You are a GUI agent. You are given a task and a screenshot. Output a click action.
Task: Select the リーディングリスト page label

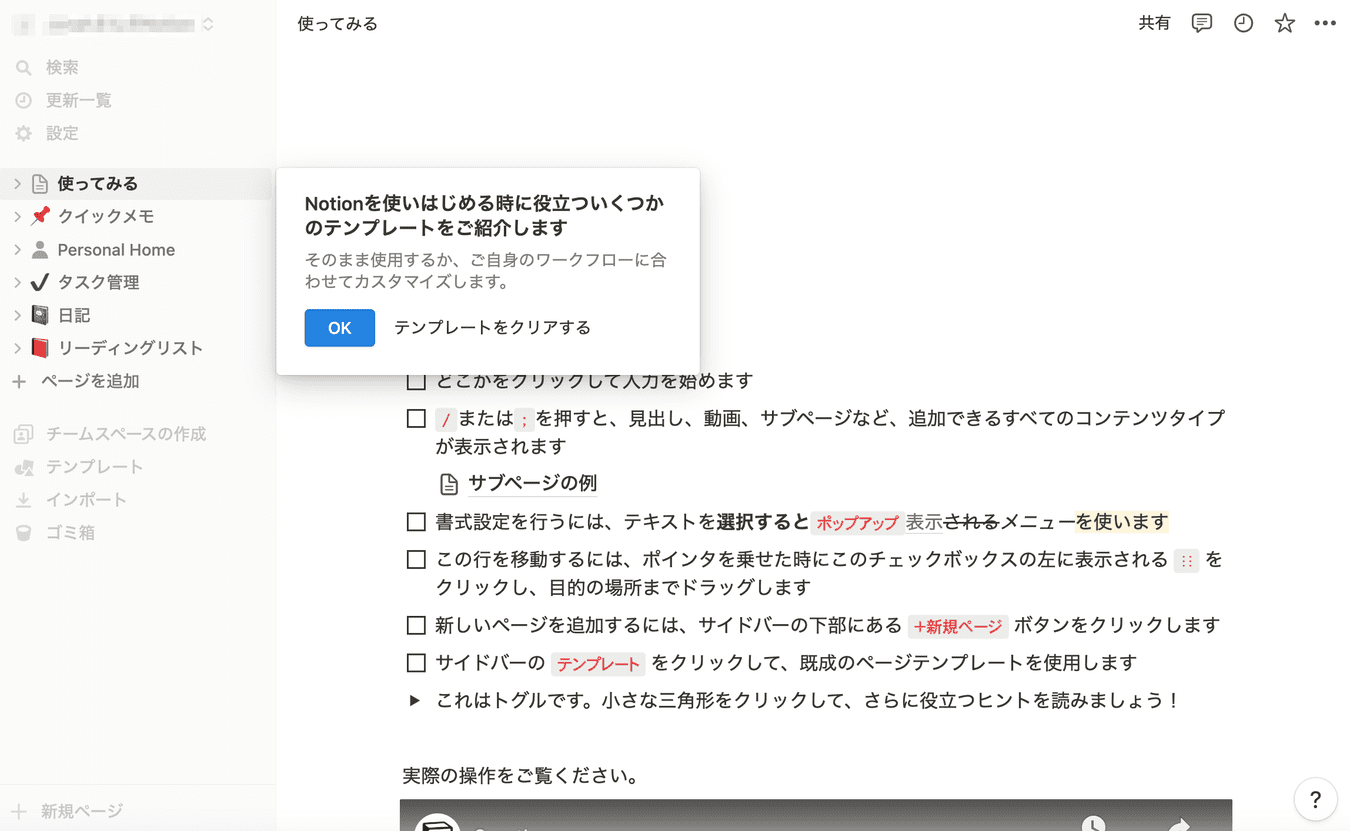[x=130, y=349]
